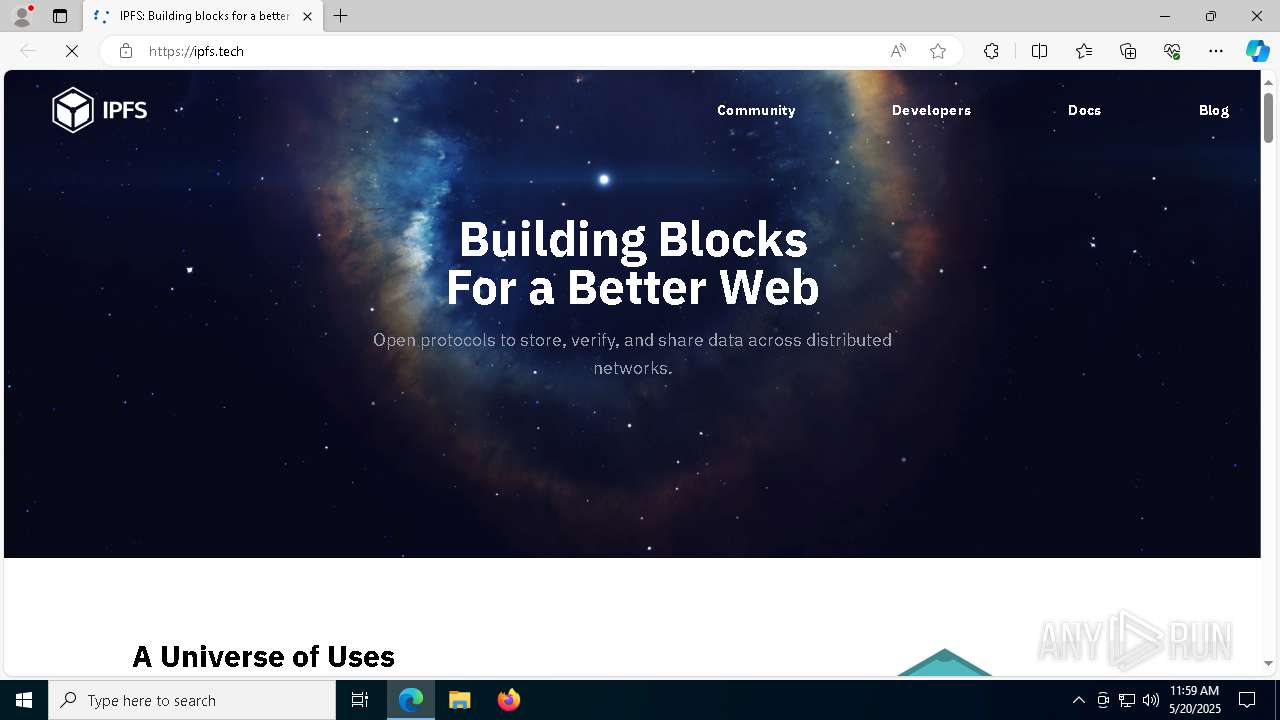
Task: Open Settings and more menu
Action: [x=1216, y=51]
